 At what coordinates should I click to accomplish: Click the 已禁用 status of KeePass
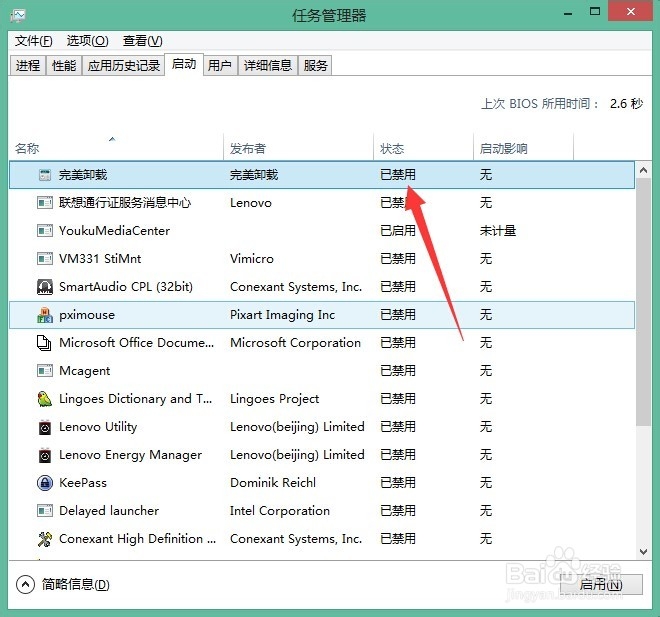point(398,483)
